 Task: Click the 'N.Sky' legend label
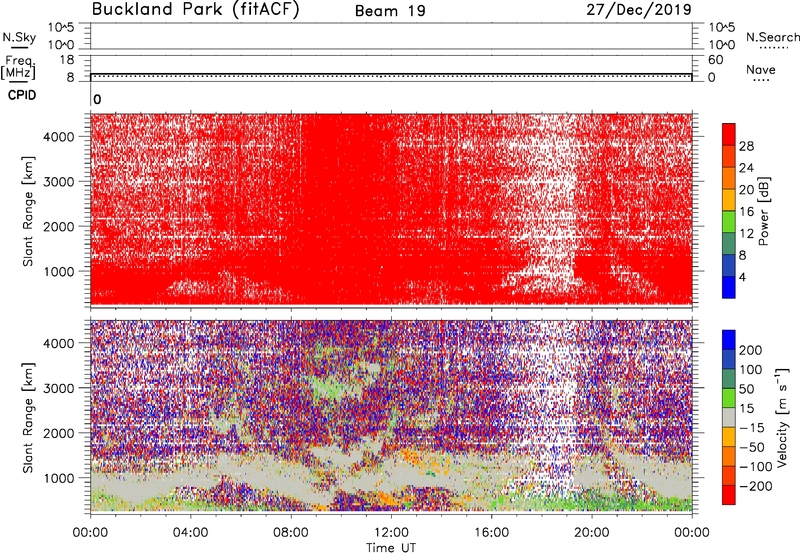coord(19,37)
